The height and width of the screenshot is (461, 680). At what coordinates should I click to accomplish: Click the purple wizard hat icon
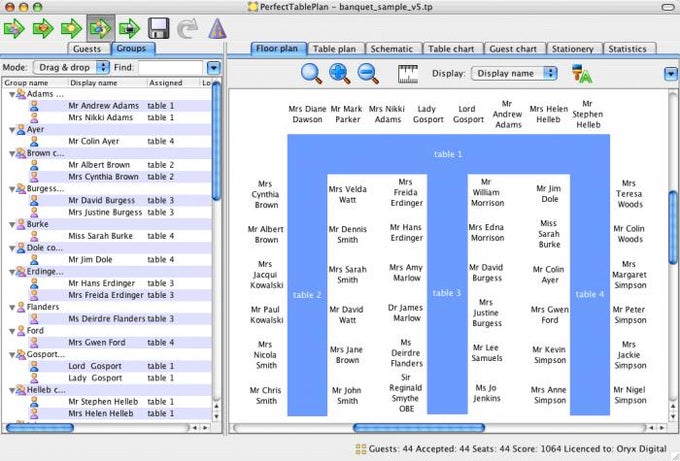tap(217, 29)
